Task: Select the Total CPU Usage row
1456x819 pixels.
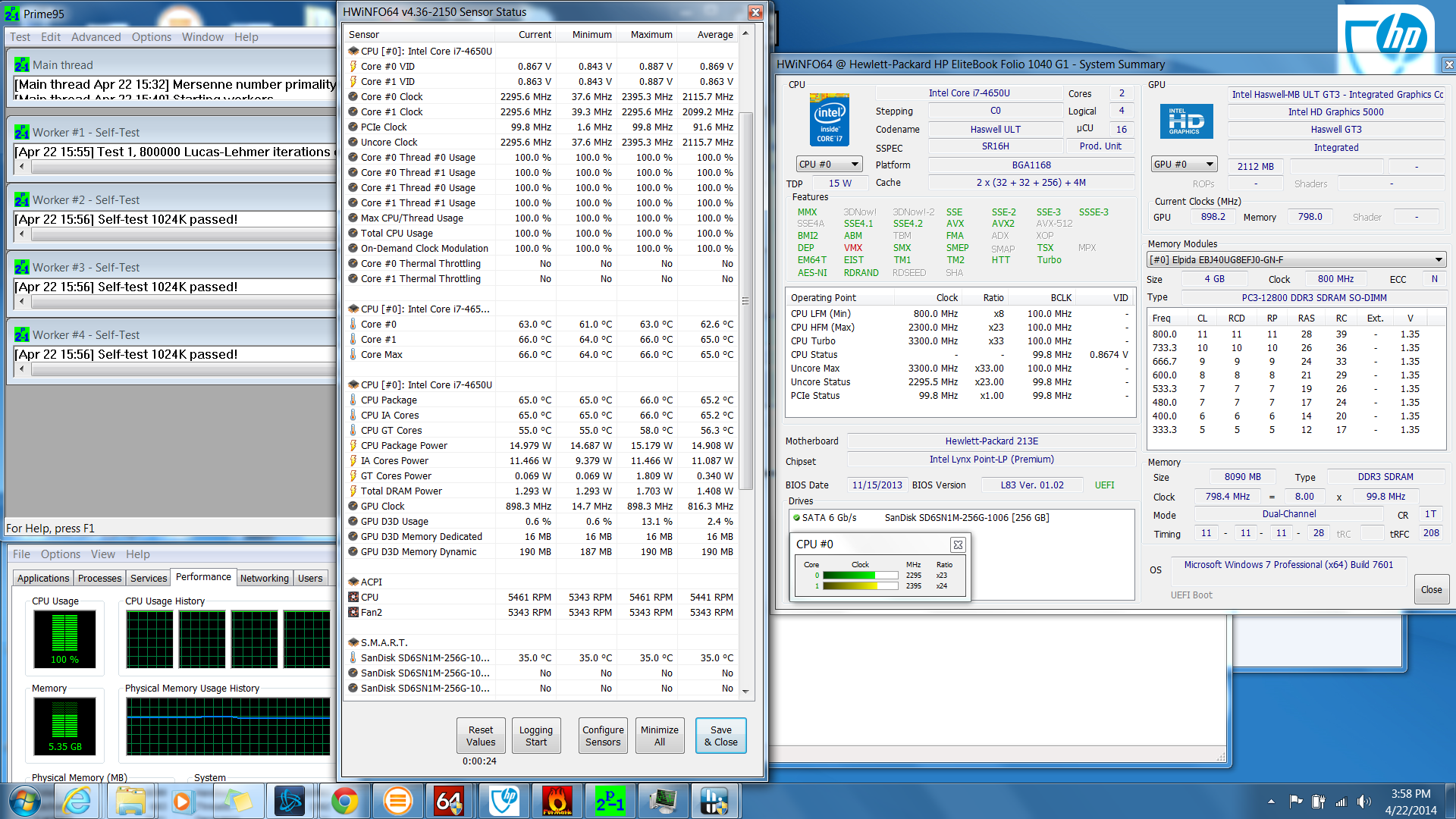Action: coord(541,233)
